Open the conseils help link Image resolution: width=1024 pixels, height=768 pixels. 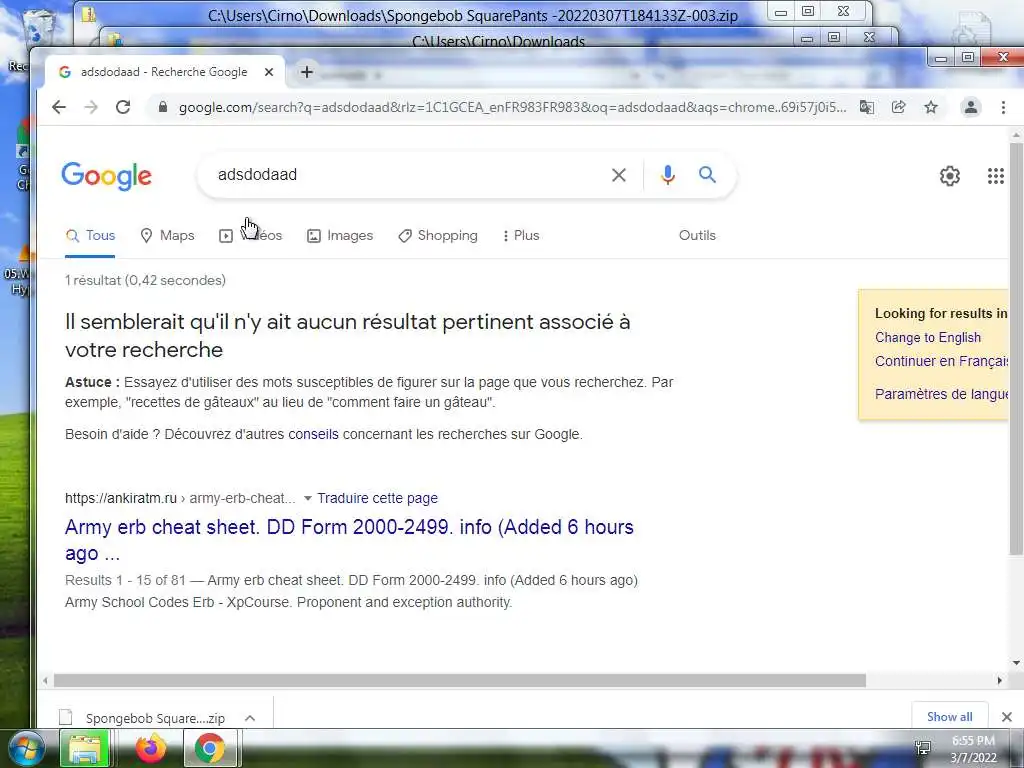(x=313, y=434)
